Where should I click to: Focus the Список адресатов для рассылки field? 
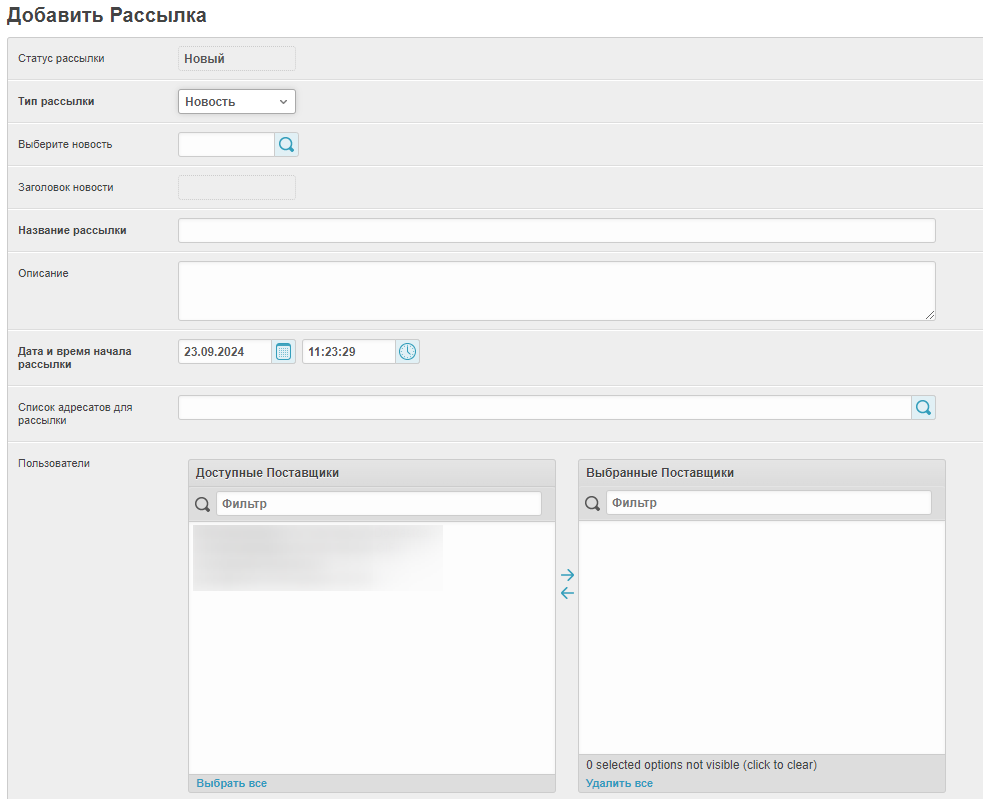(544, 408)
